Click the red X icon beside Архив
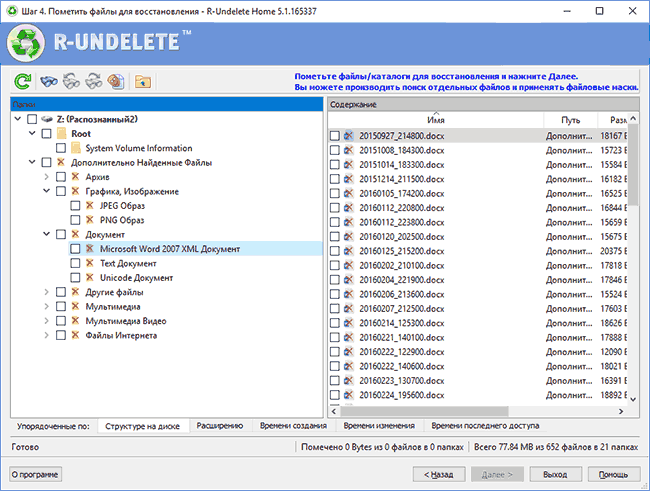 click(75, 177)
